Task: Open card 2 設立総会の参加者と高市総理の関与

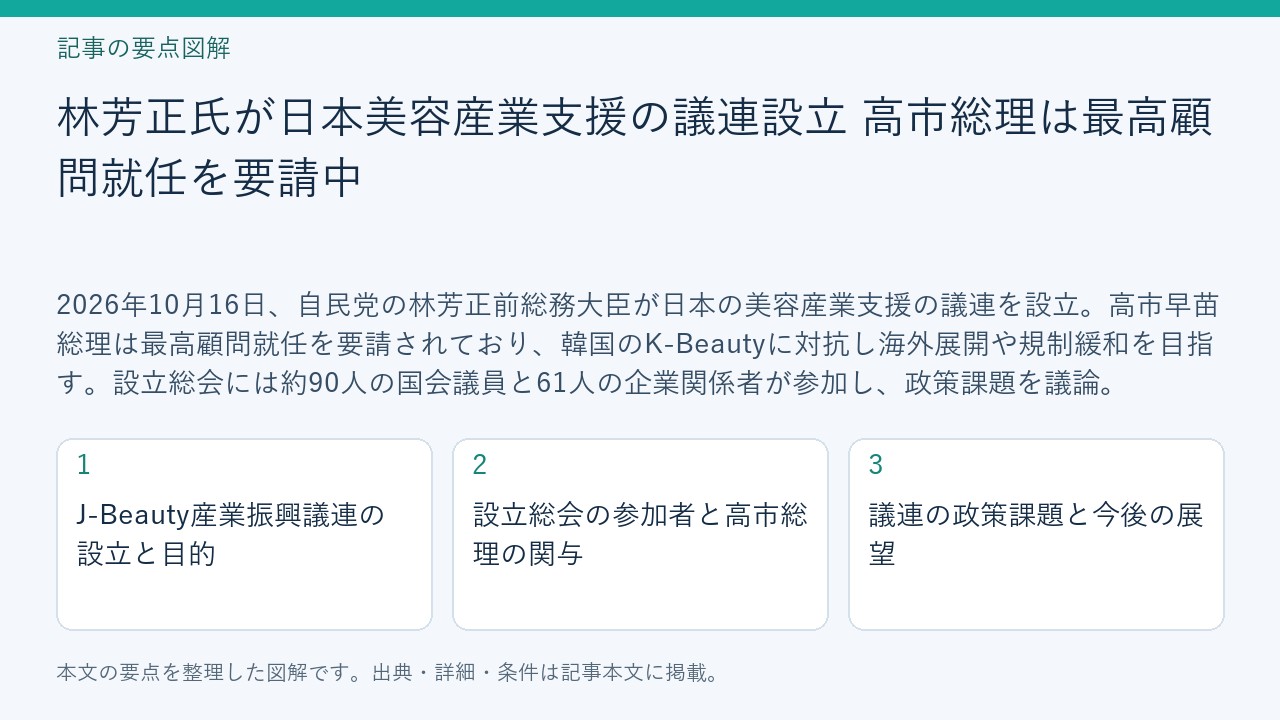Action: tap(641, 534)
